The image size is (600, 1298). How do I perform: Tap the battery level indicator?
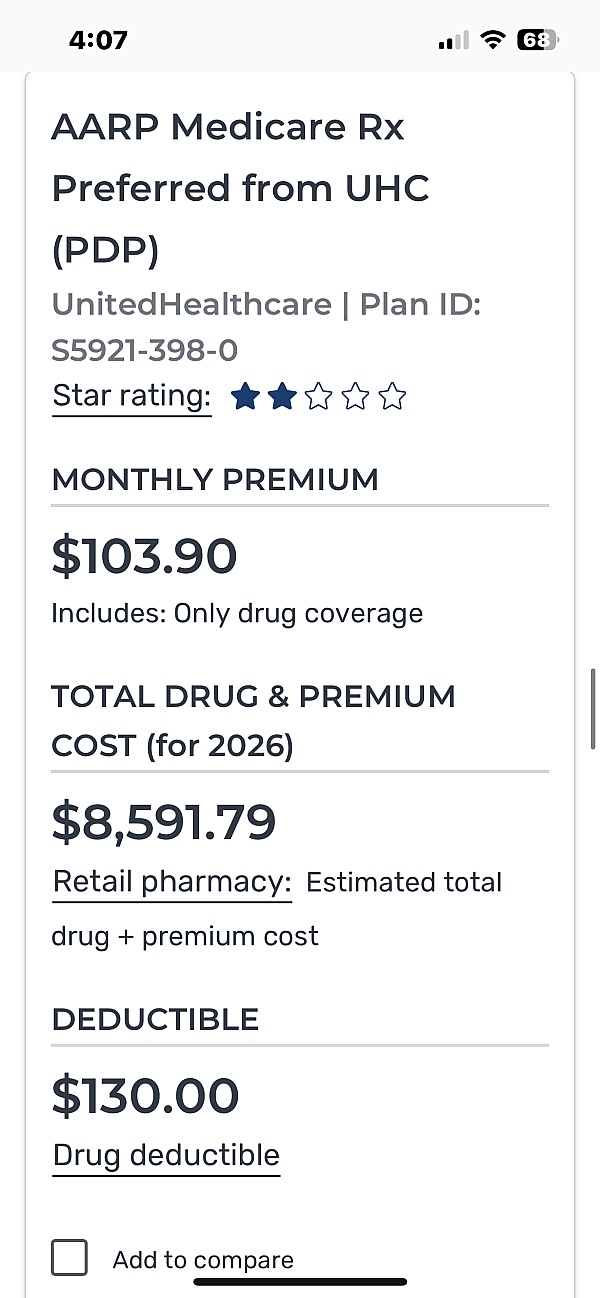pos(537,40)
